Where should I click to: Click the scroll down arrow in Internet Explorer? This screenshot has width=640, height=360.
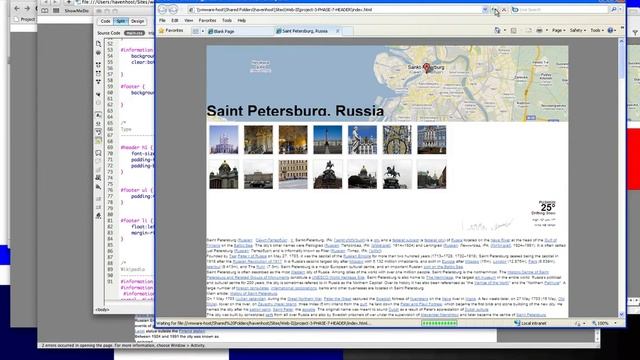(x=622, y=315)
